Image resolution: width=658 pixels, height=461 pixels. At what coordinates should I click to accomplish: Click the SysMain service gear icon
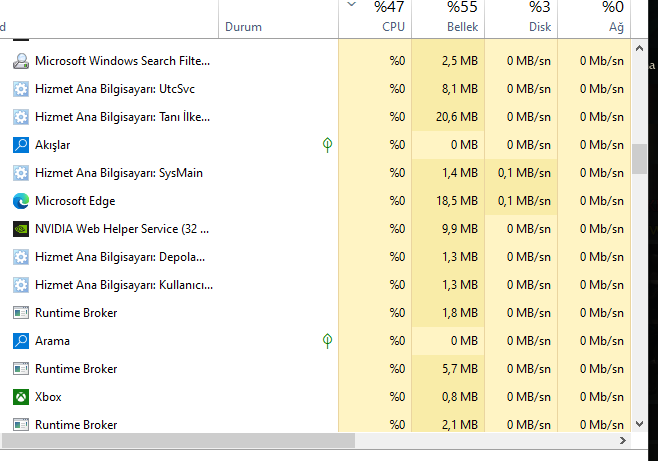pyautogui.click(x=21, y=173)
